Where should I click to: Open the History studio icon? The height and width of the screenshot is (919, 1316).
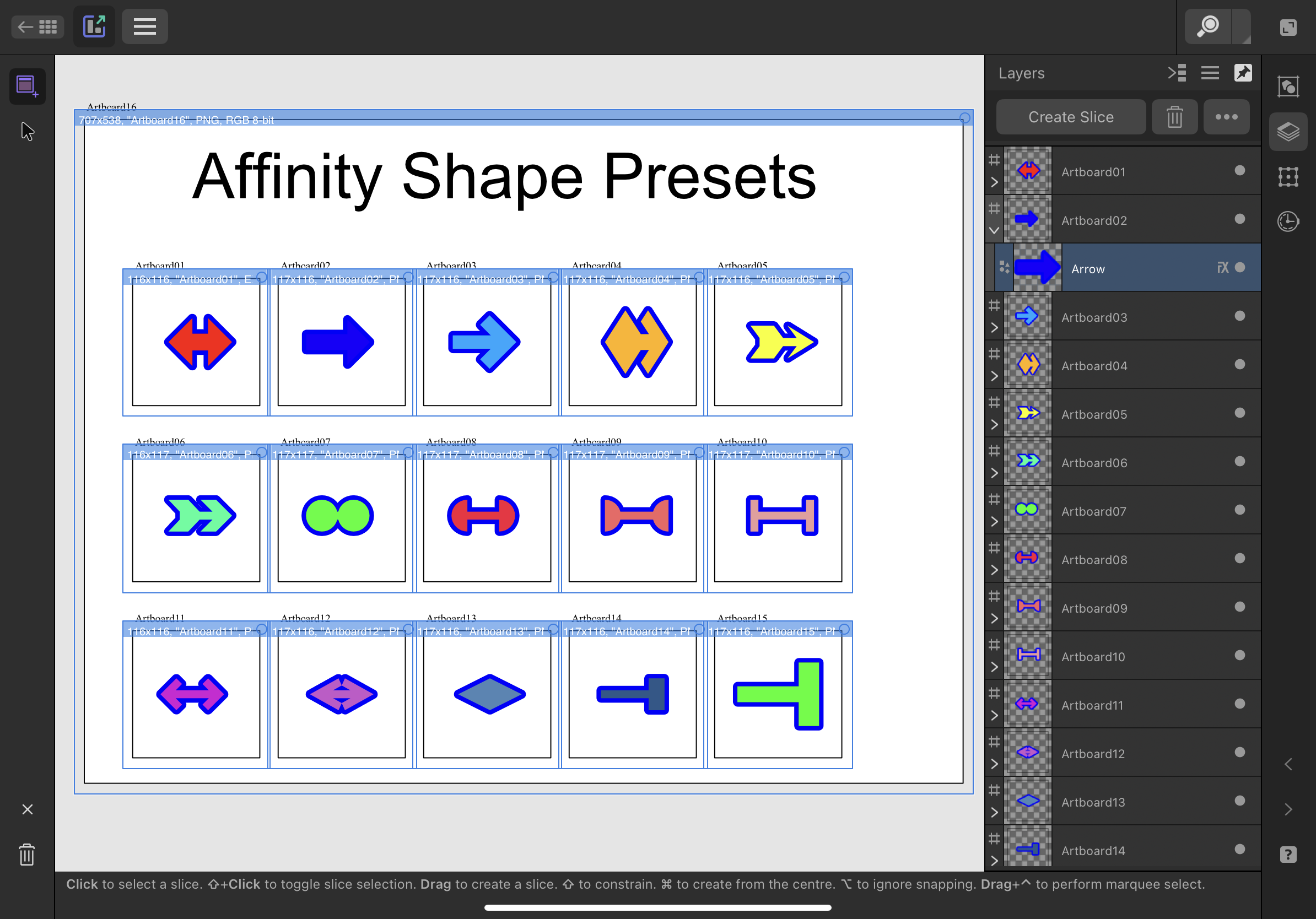point(1288,221)
